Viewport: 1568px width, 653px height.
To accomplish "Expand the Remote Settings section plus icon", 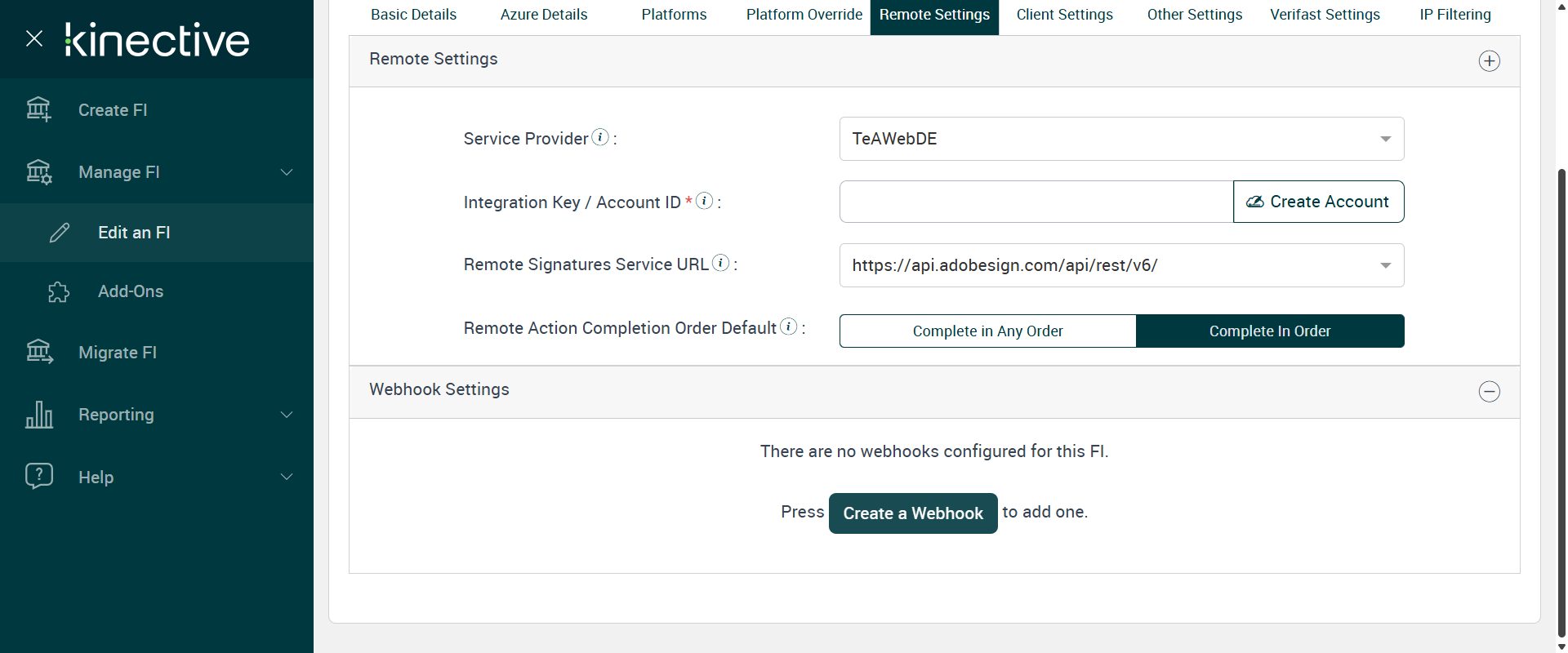I will [1489, 61].
